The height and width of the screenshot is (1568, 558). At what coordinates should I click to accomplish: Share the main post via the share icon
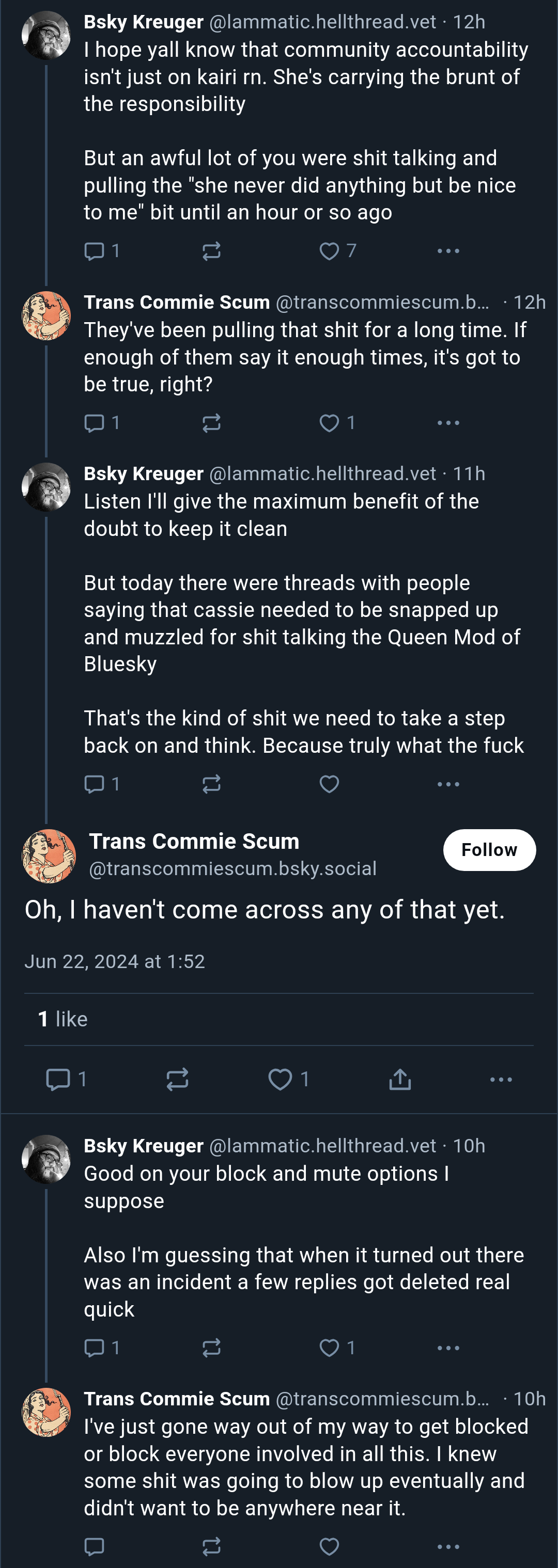[400, 1079]
